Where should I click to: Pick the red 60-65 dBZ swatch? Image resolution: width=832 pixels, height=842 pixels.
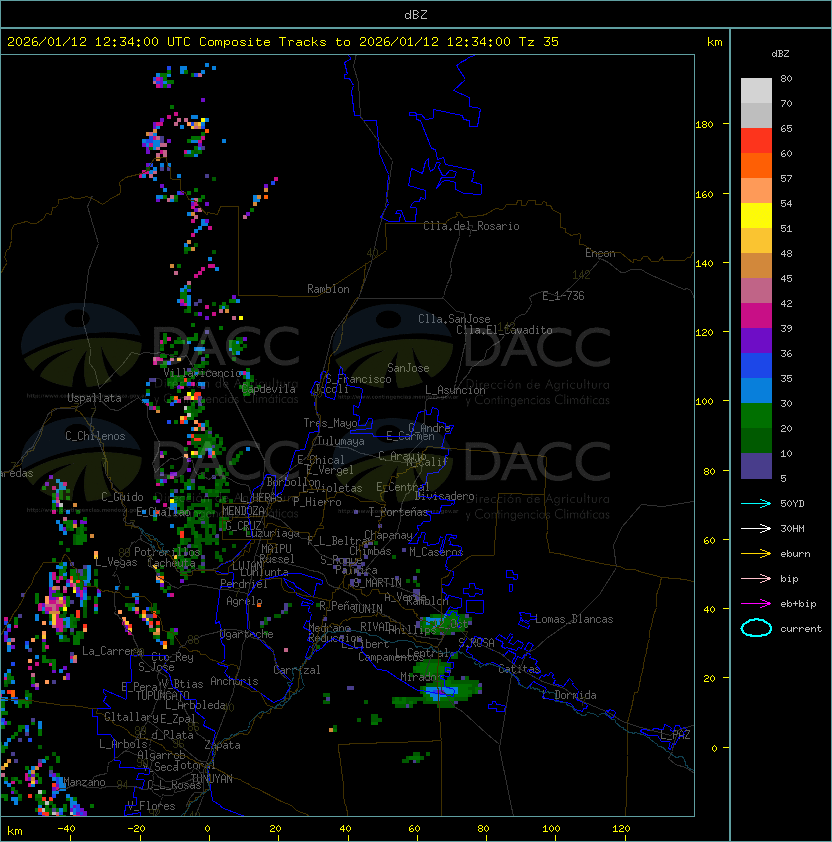[x=756, y=140]
